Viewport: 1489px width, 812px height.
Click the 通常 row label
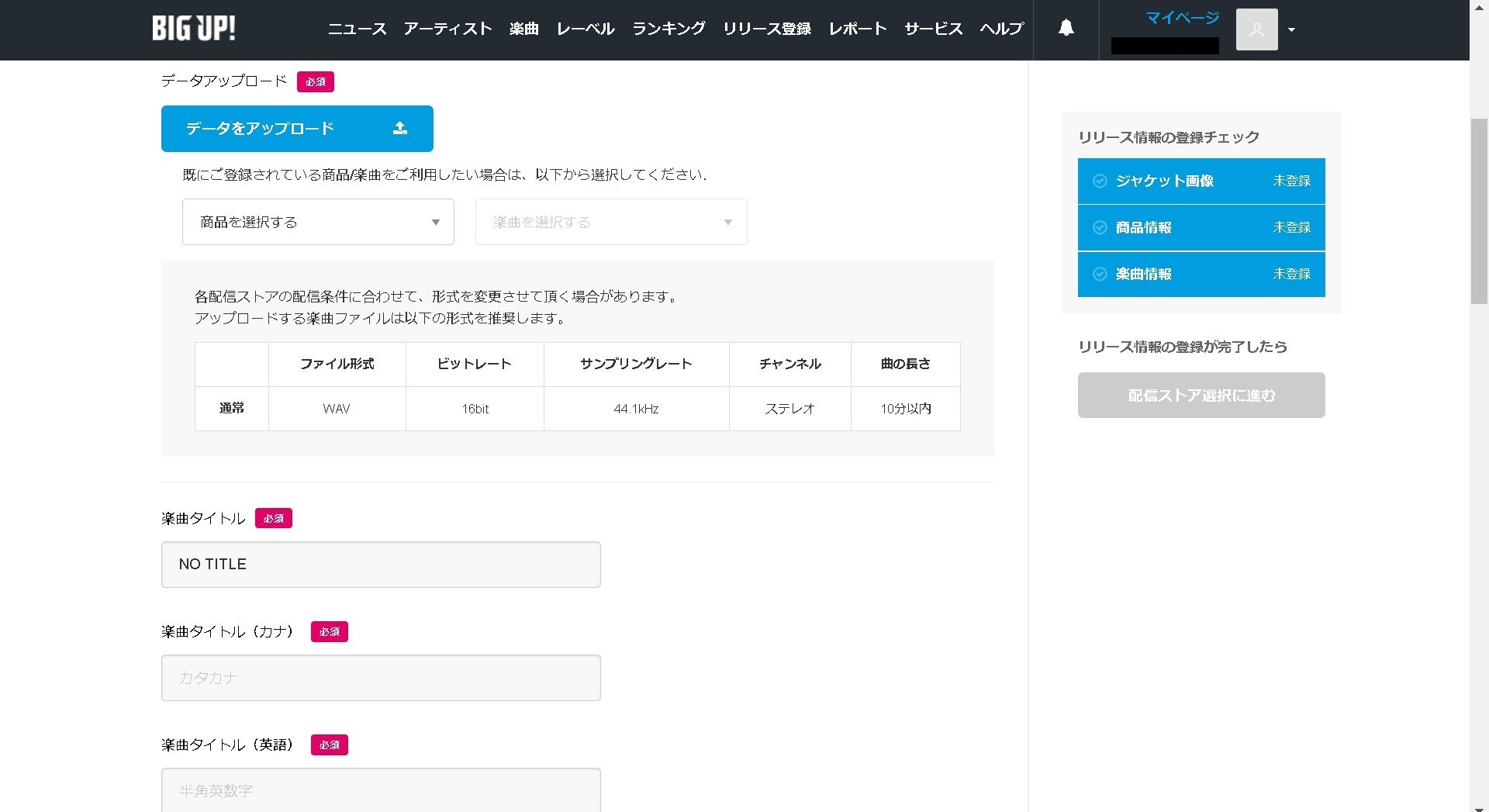(x=231, y=408)
